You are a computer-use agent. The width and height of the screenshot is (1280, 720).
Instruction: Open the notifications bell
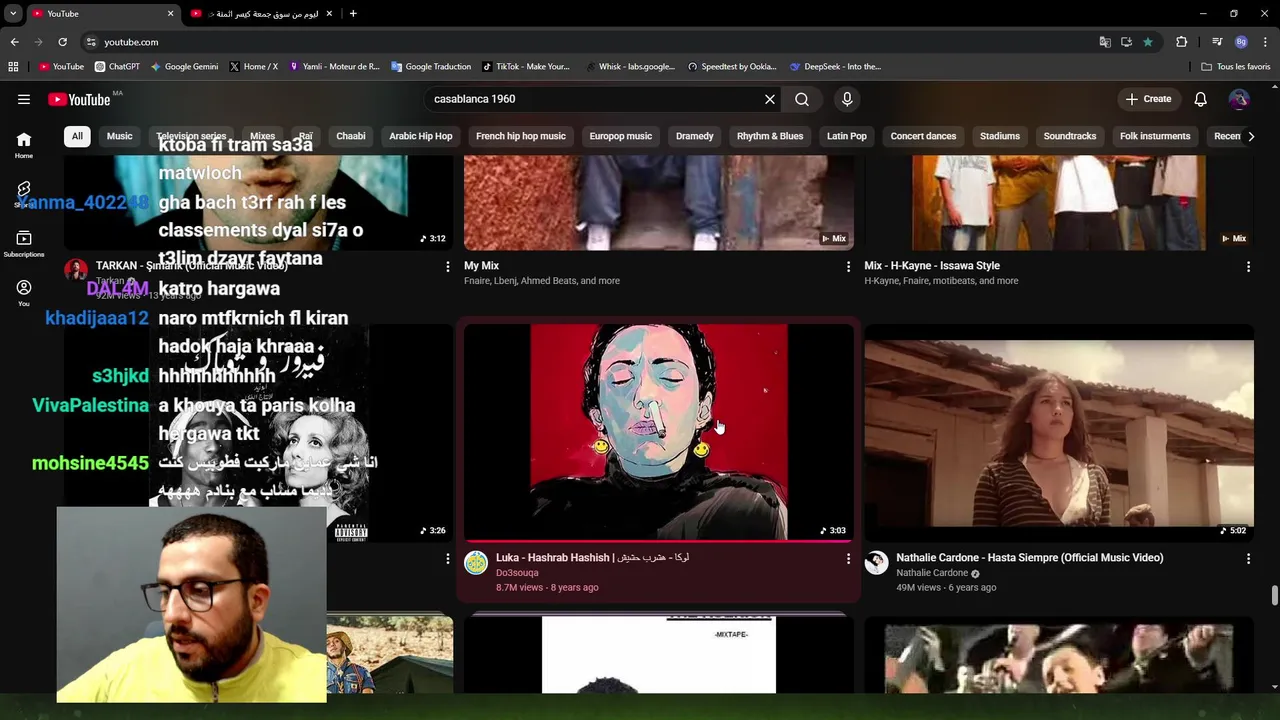1200,99
